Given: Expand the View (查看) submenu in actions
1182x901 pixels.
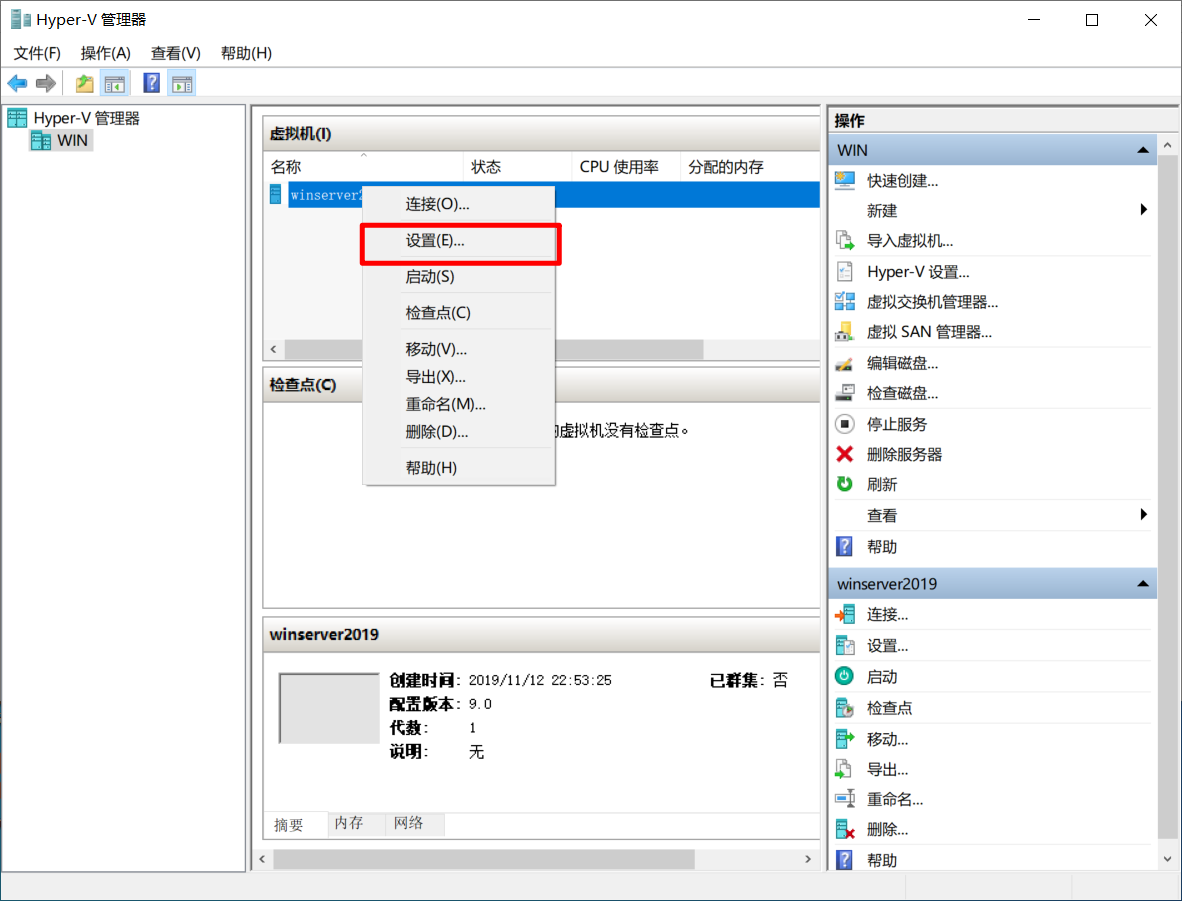Looking at the screenshot, I should pyautogui.click(x=1143, y=515).
